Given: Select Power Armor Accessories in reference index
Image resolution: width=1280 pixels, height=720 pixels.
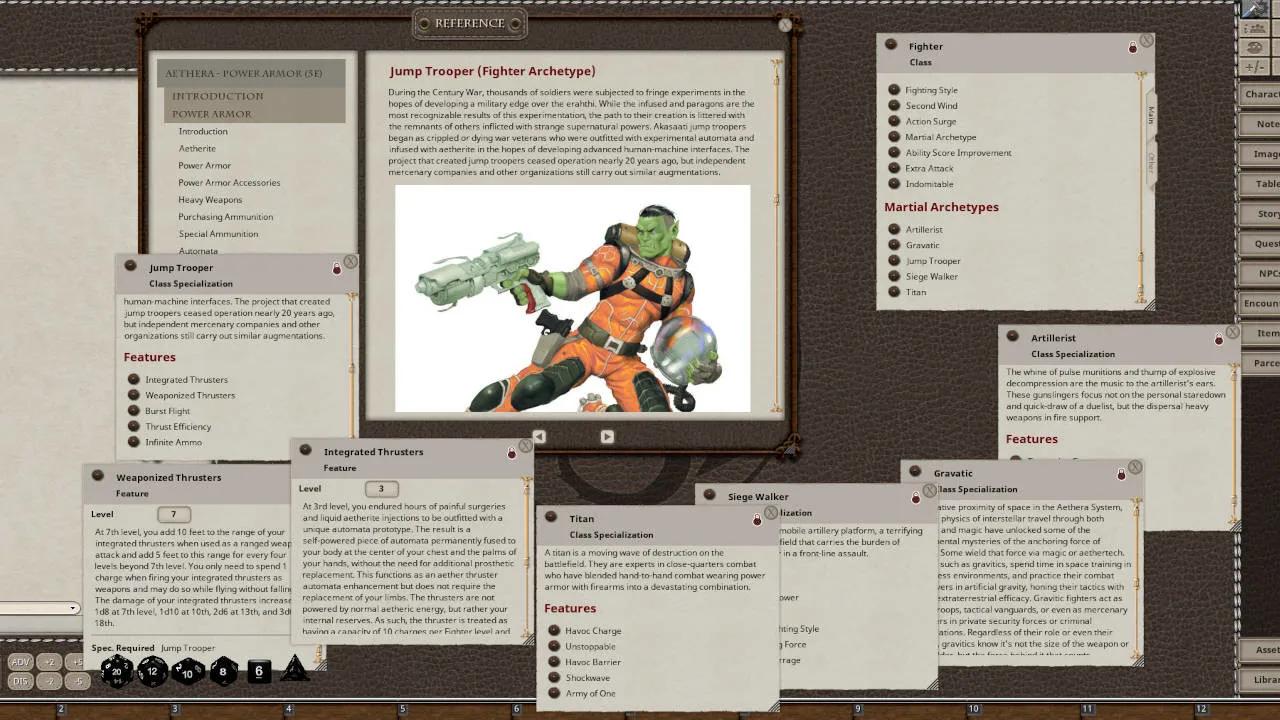Looking at the screenshot, I should click(x=229, y=182).
